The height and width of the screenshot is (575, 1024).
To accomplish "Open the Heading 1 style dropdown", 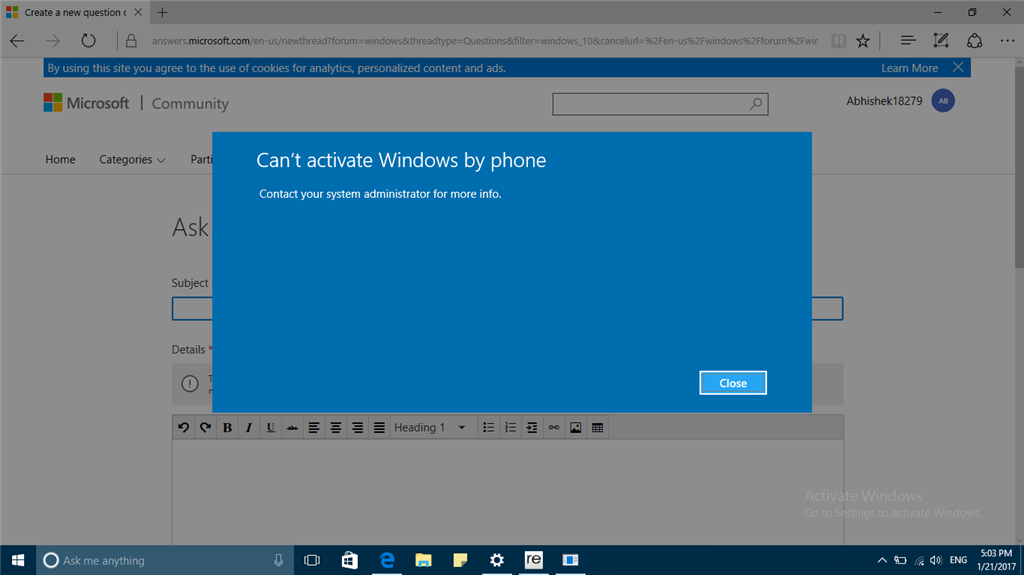I will coord(431,427).
